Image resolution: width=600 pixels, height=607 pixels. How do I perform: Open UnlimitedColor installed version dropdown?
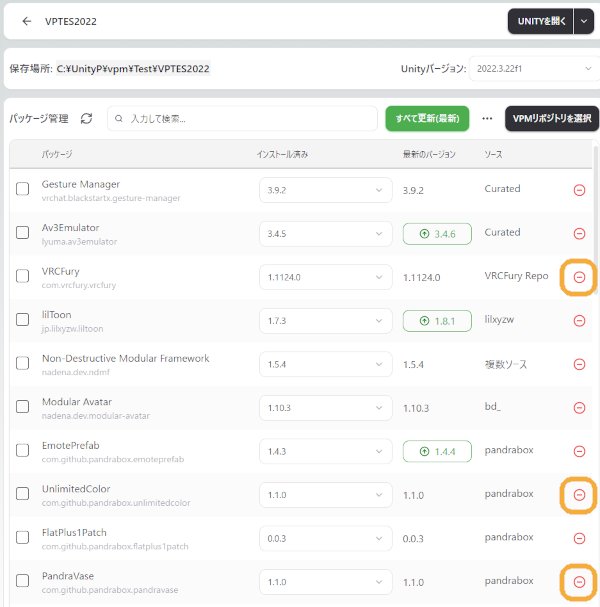coord(326,495)
